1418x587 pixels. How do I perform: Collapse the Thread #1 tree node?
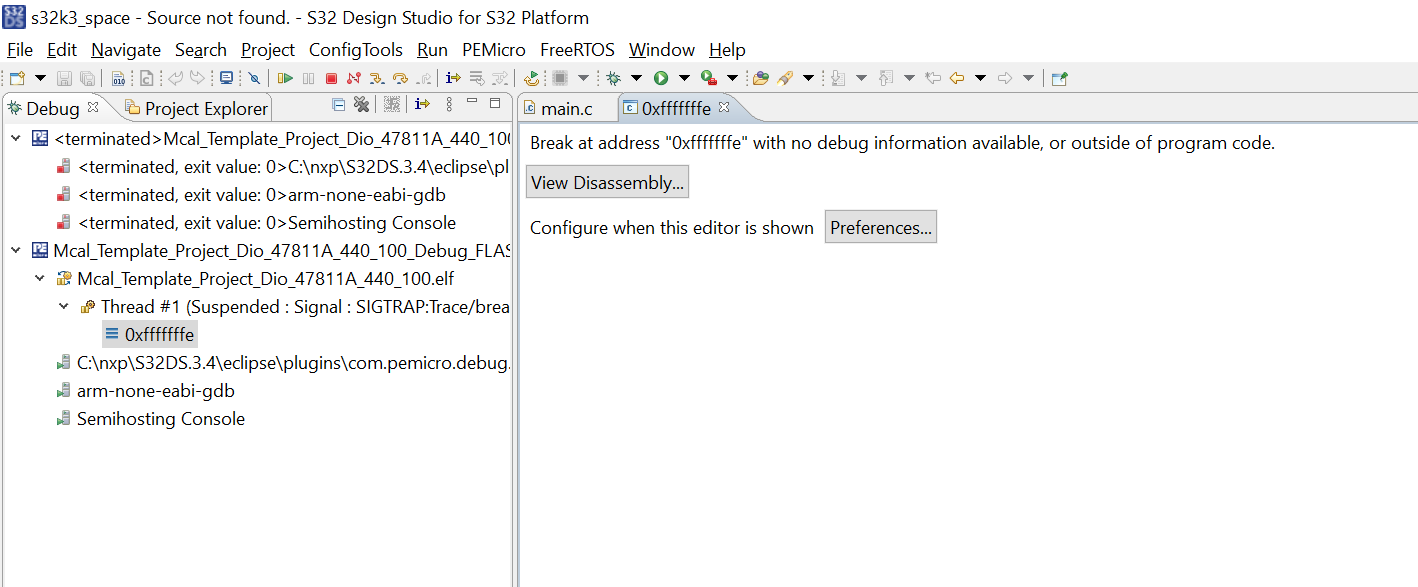tap(63, 305)
